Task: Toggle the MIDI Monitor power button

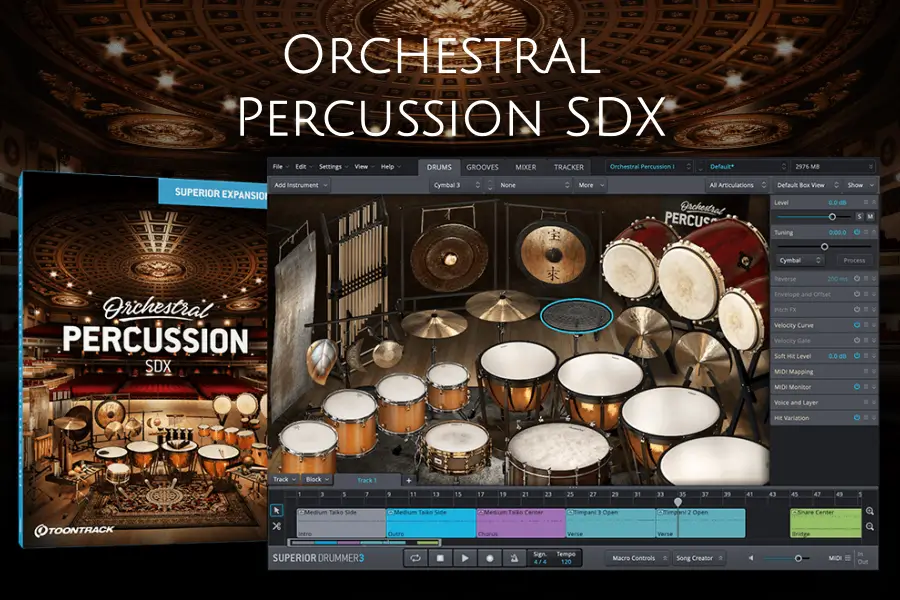Action: (x=856, y=387)
